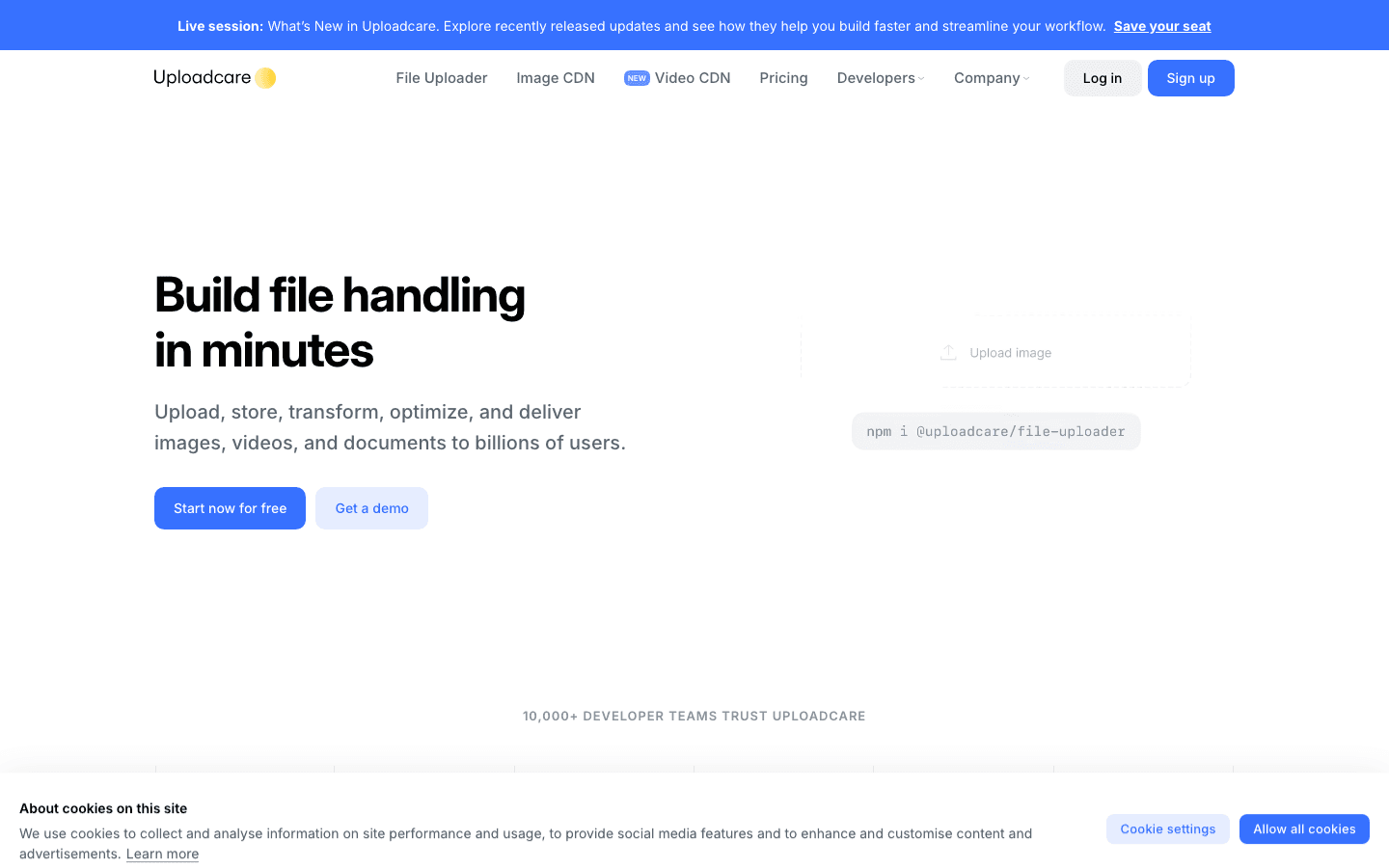Open Cookie settings
1389x868 pixels.
[x=1167, y=829]
